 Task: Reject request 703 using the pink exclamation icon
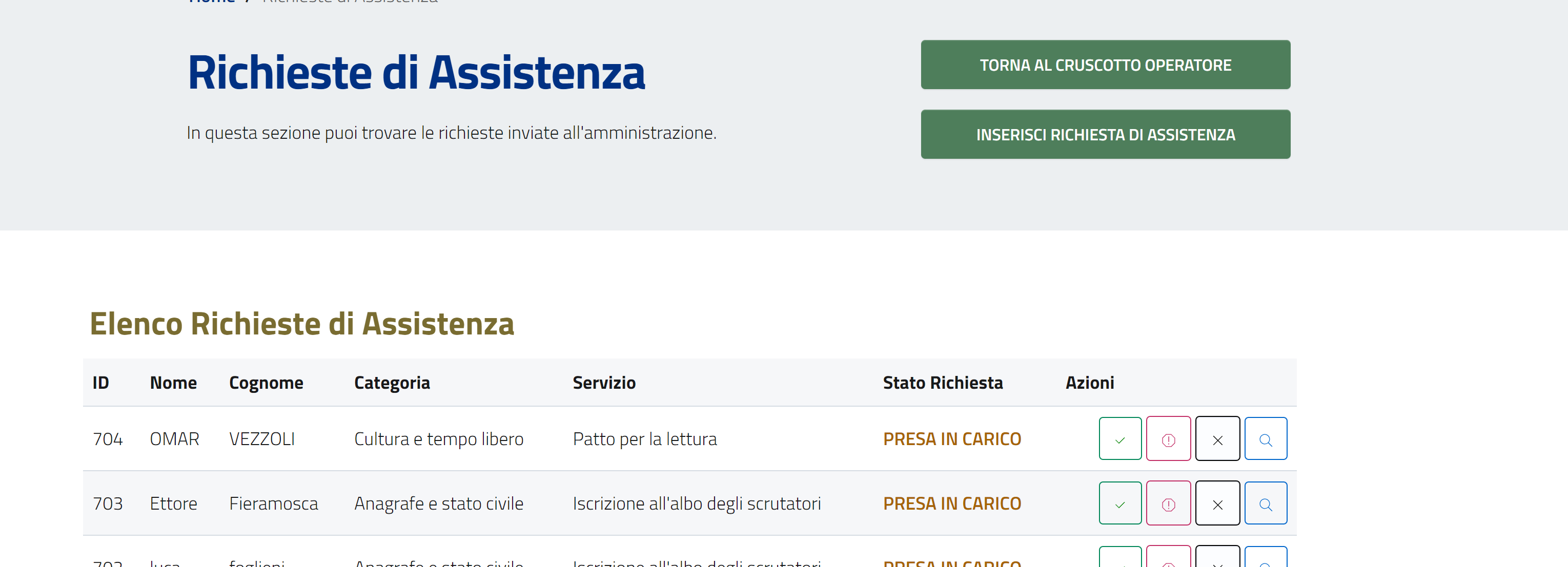pyautogui.click(x=1168, y=502)
